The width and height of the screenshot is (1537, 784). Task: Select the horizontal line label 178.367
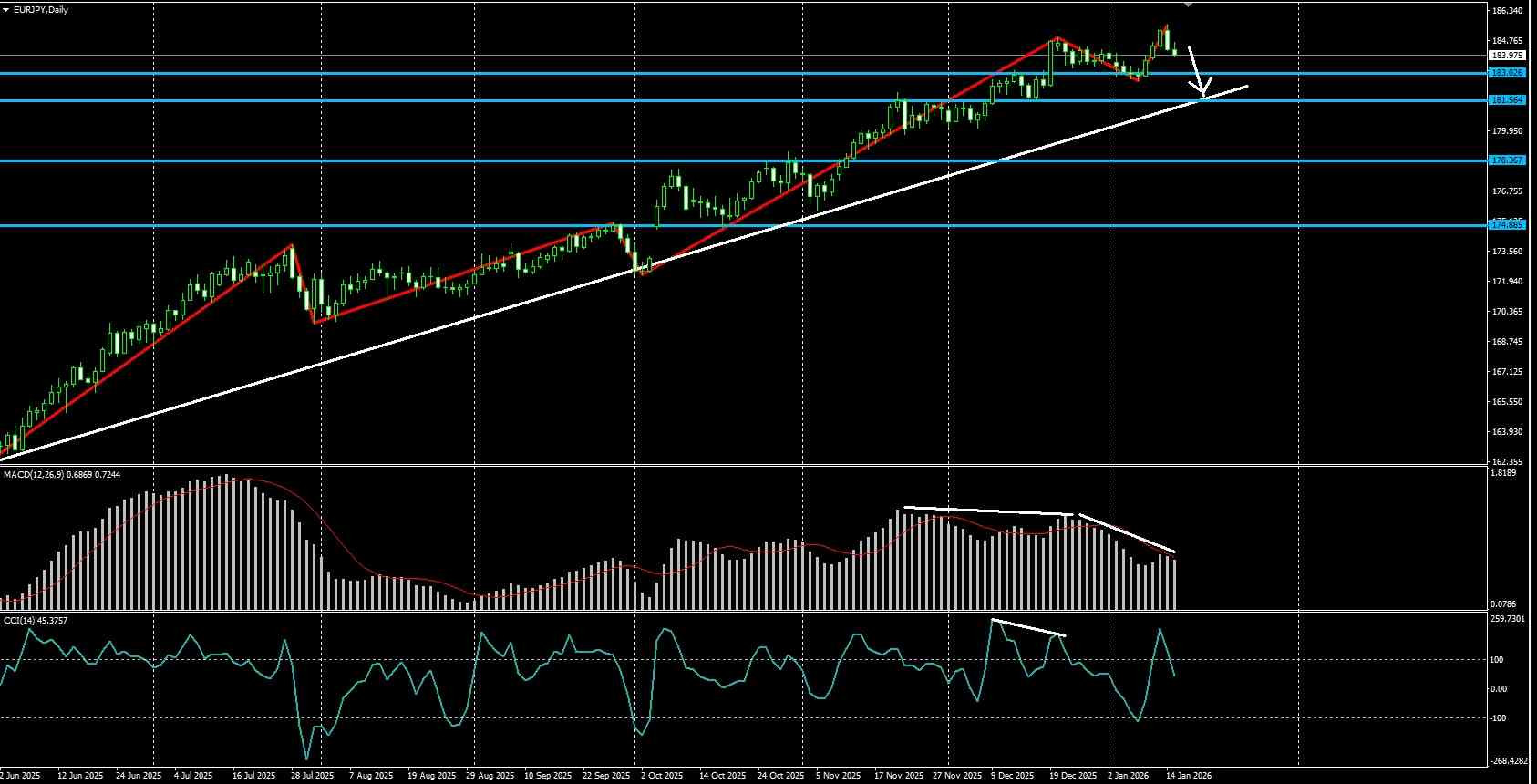[x=1507, y=160]
